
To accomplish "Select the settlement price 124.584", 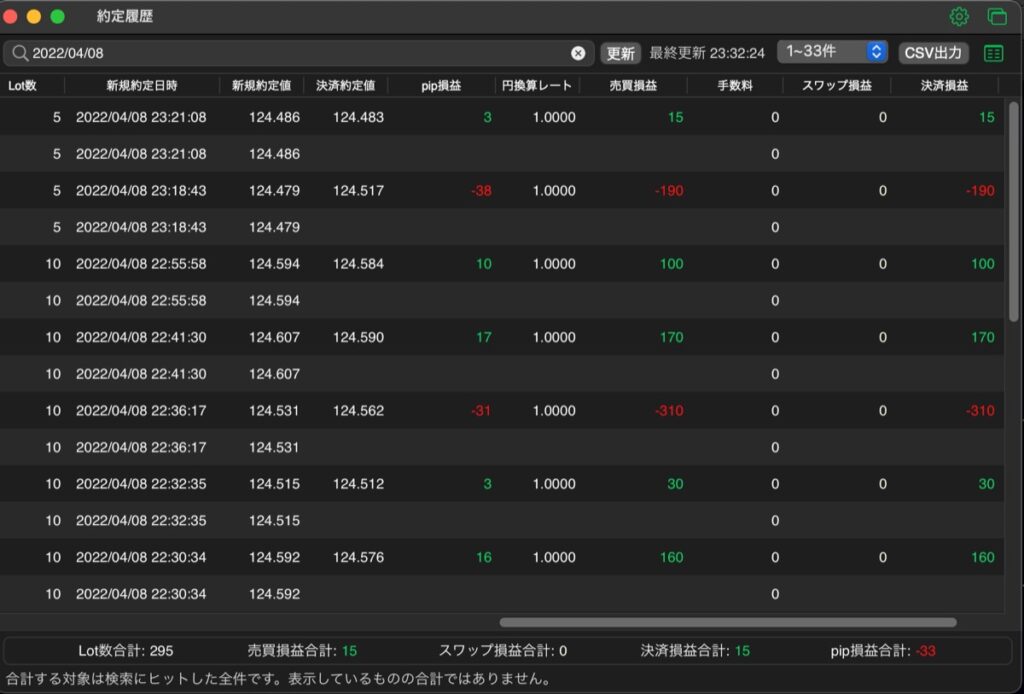I will (x=359, y=264).
